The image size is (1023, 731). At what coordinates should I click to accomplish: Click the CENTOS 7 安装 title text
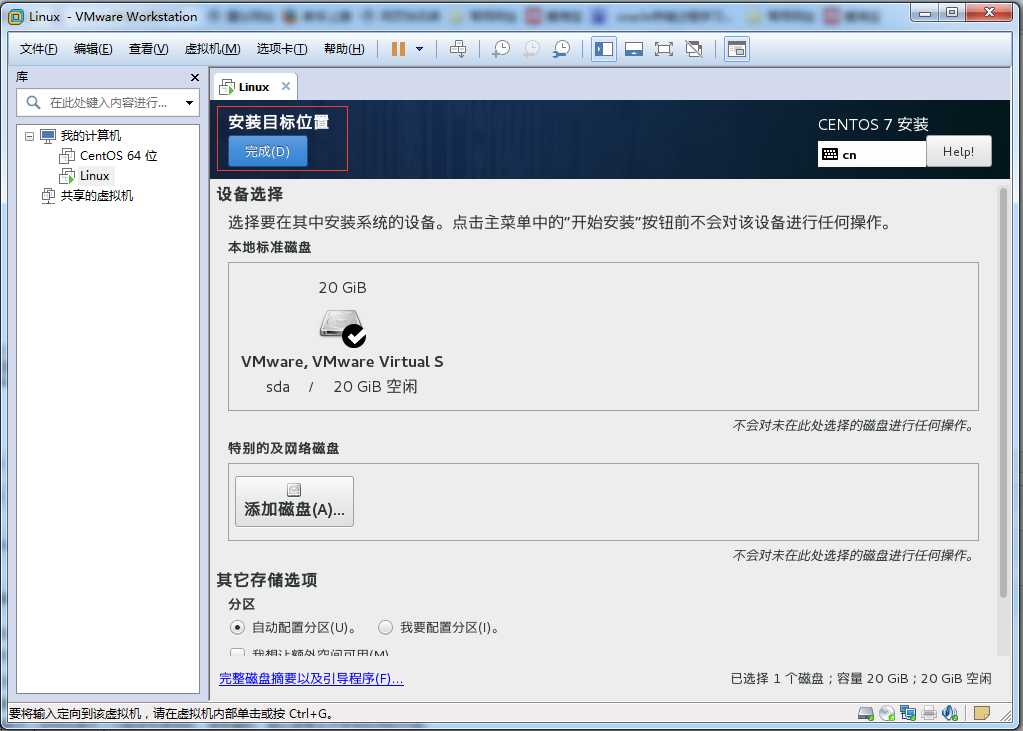tap(873, 125)
